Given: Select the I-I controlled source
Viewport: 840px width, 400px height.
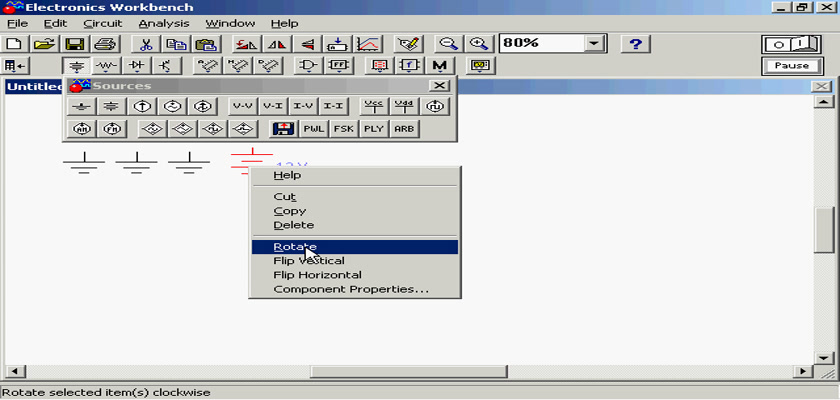Looking at the screenshot, I should [x=333, y=107].
